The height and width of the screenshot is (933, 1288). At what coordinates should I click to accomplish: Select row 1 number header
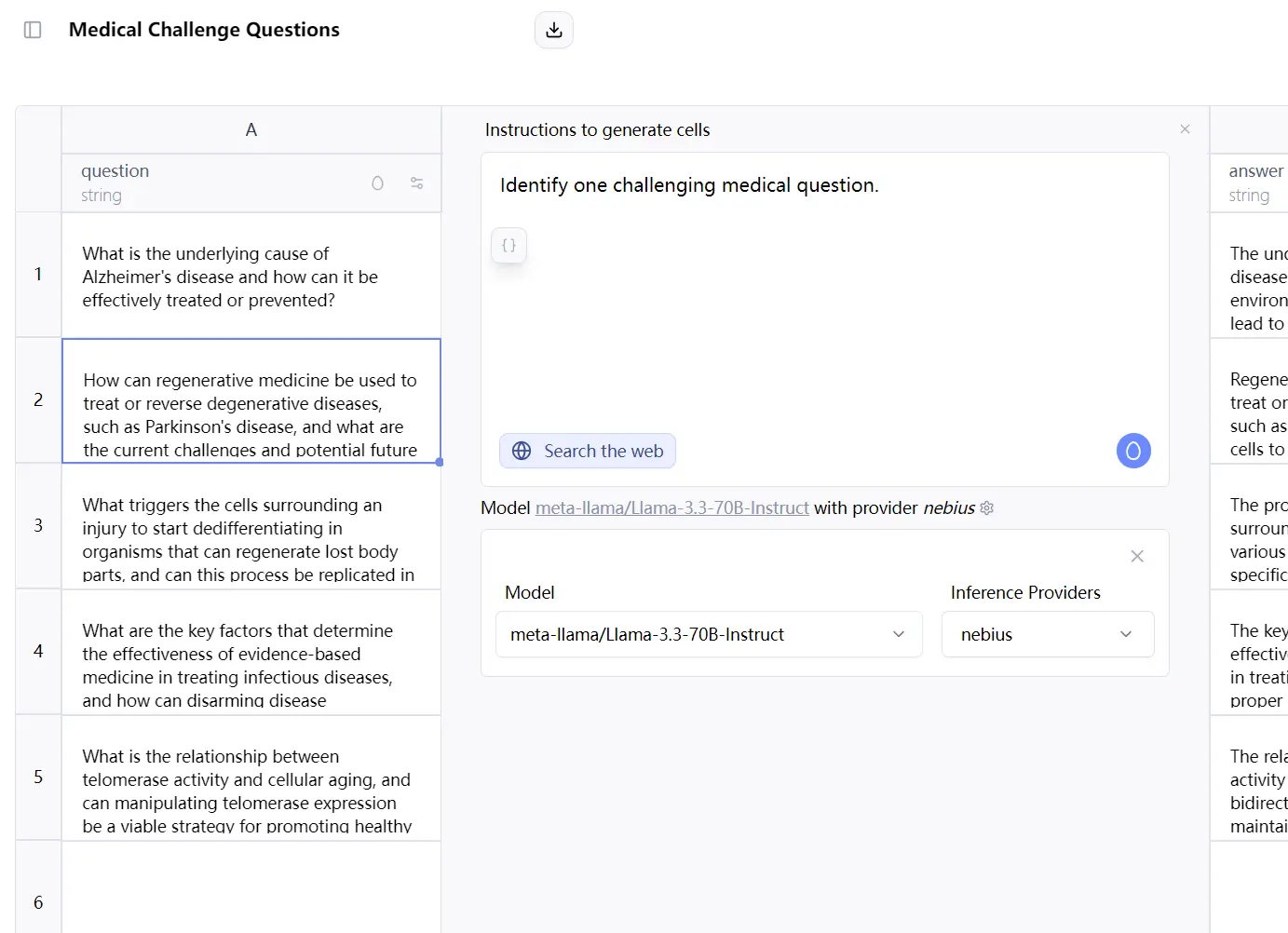[38, 274]
